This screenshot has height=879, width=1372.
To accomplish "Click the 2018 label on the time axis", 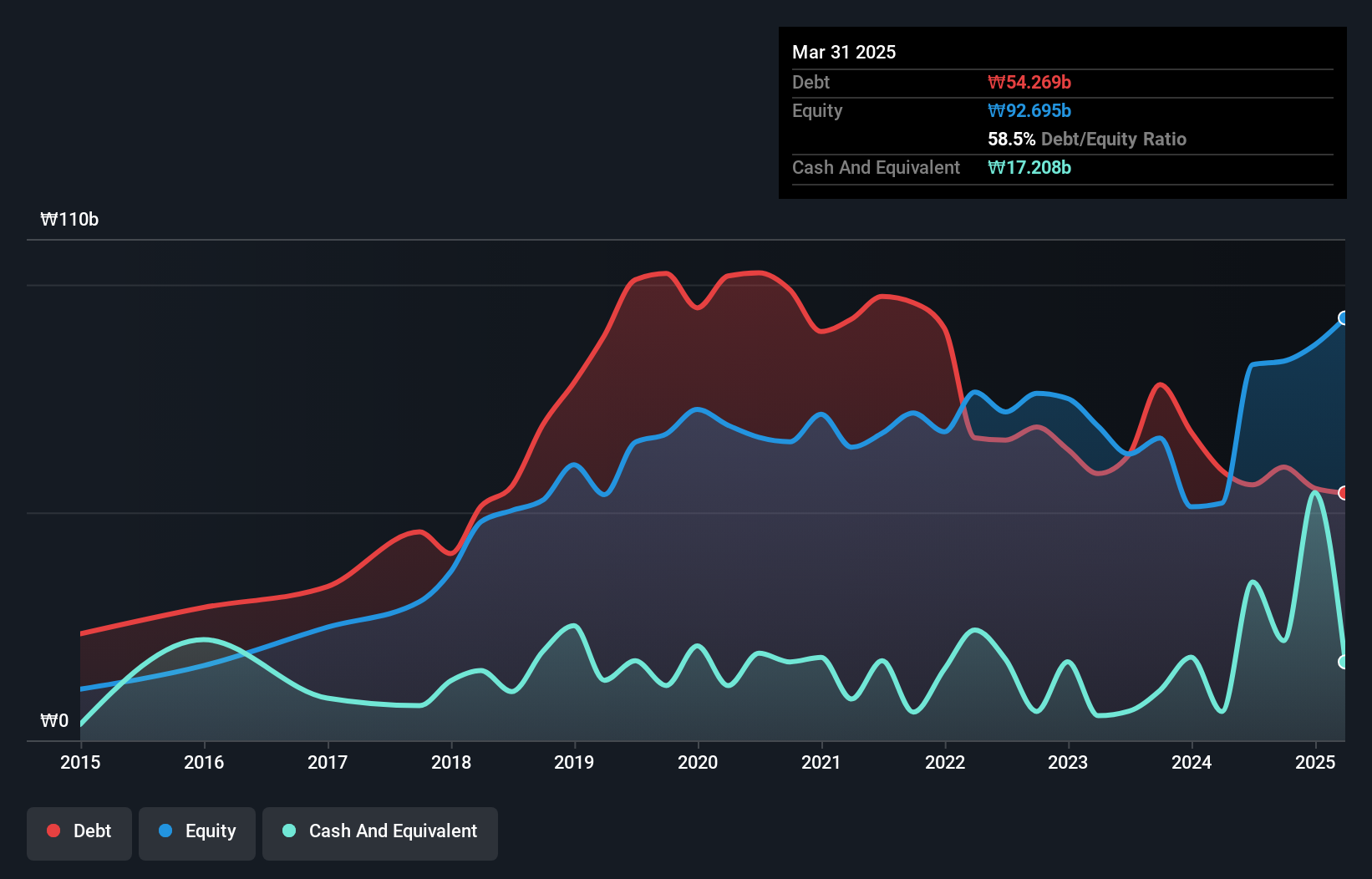I will (x=451, y=762).
